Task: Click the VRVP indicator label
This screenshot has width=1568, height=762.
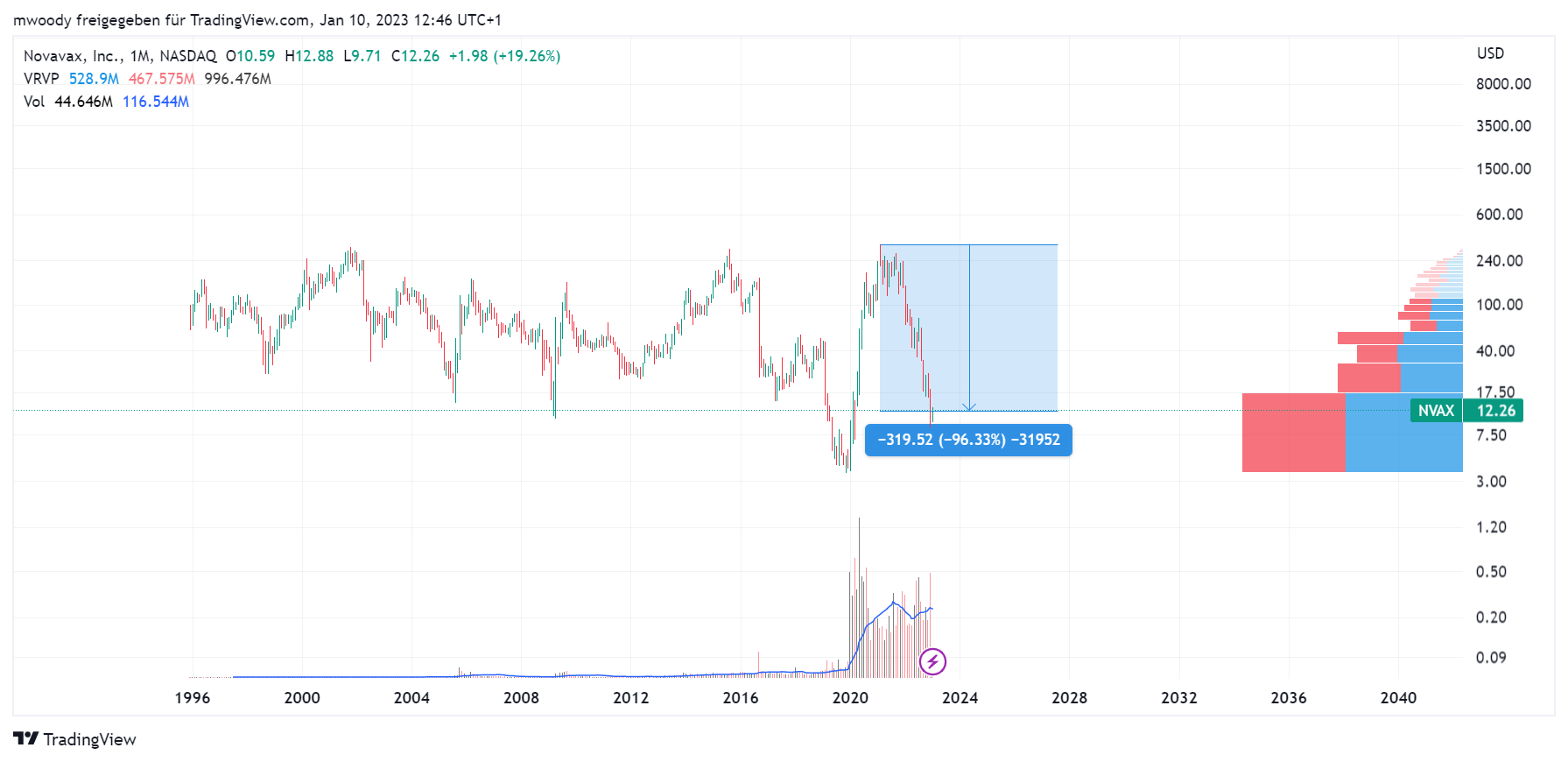Action: pos(41,79)
